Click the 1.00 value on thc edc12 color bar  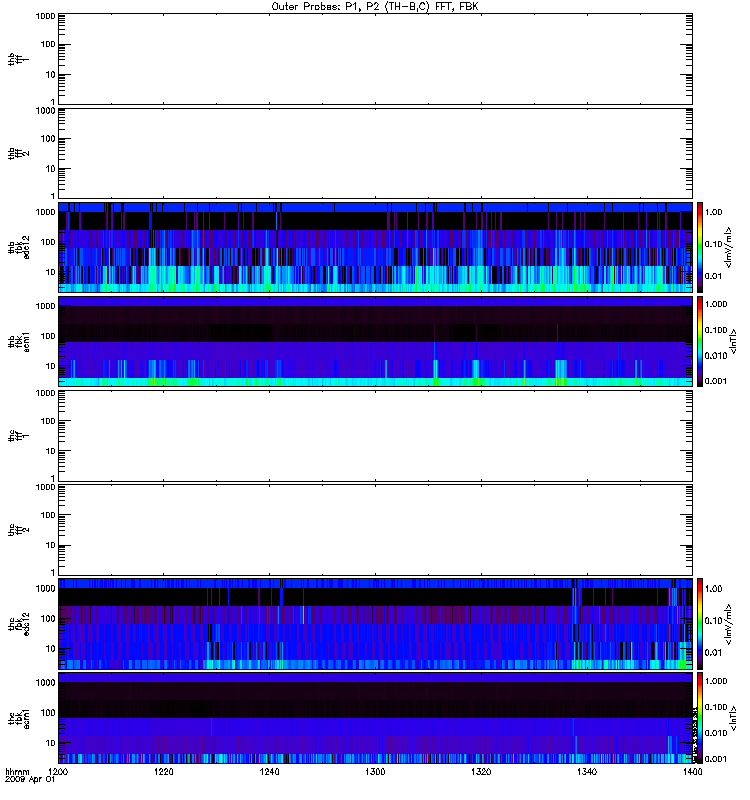714,589
